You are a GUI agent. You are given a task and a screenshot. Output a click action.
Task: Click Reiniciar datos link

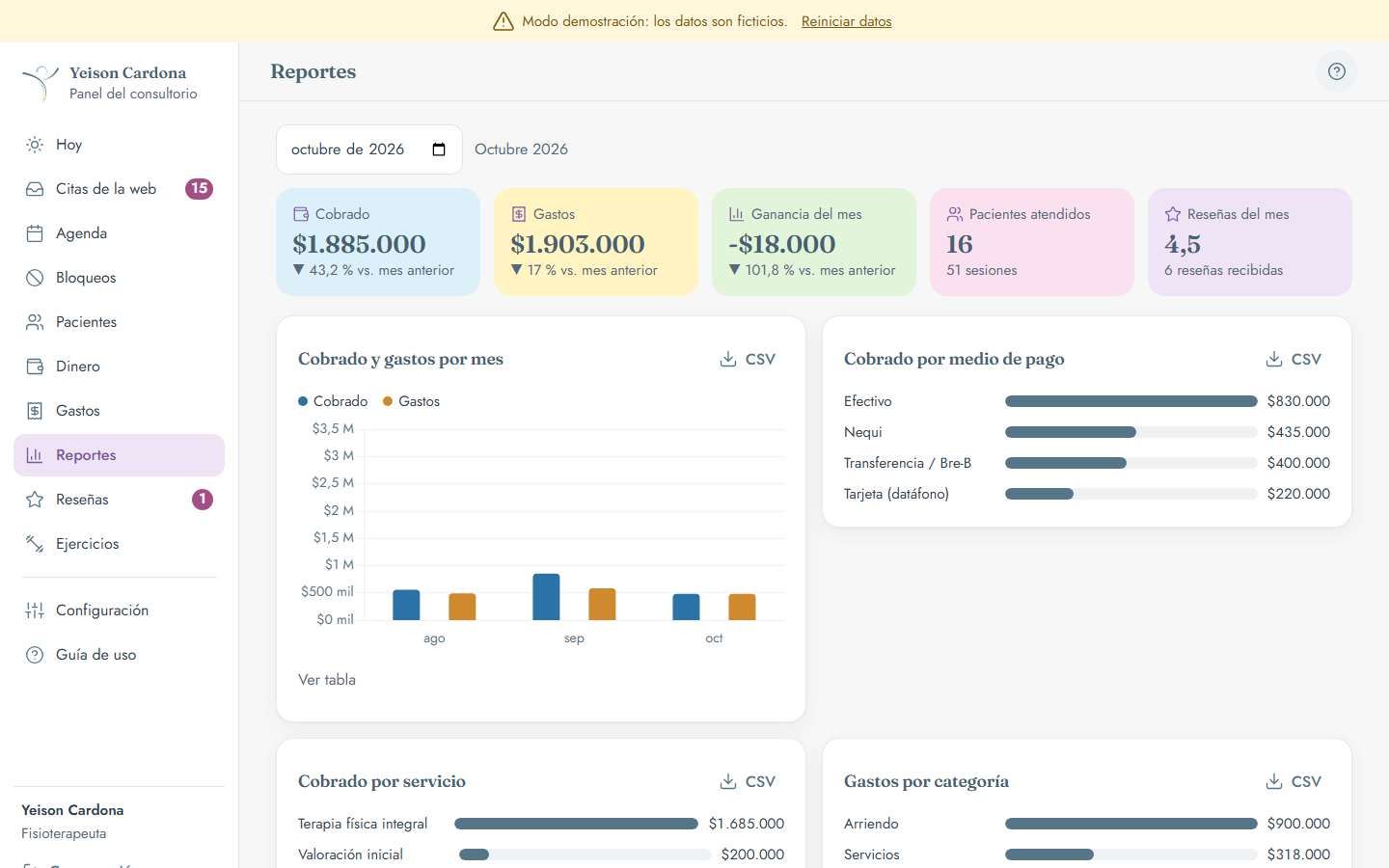pos(846,21)
